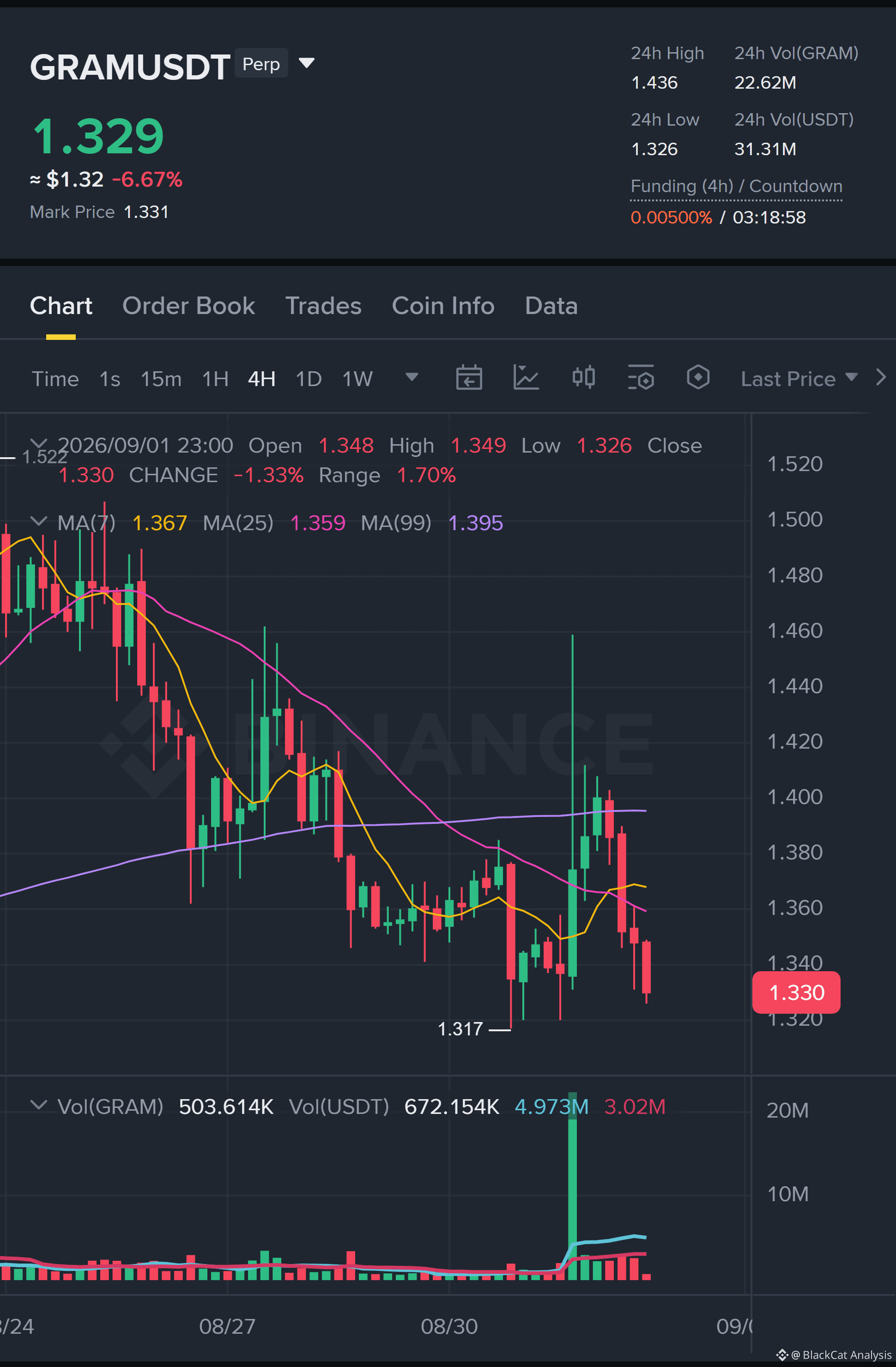The width and height of the screenshot is (896, 1367).
Task: Switch to the Order Book tab
Action: pos(188,306)
